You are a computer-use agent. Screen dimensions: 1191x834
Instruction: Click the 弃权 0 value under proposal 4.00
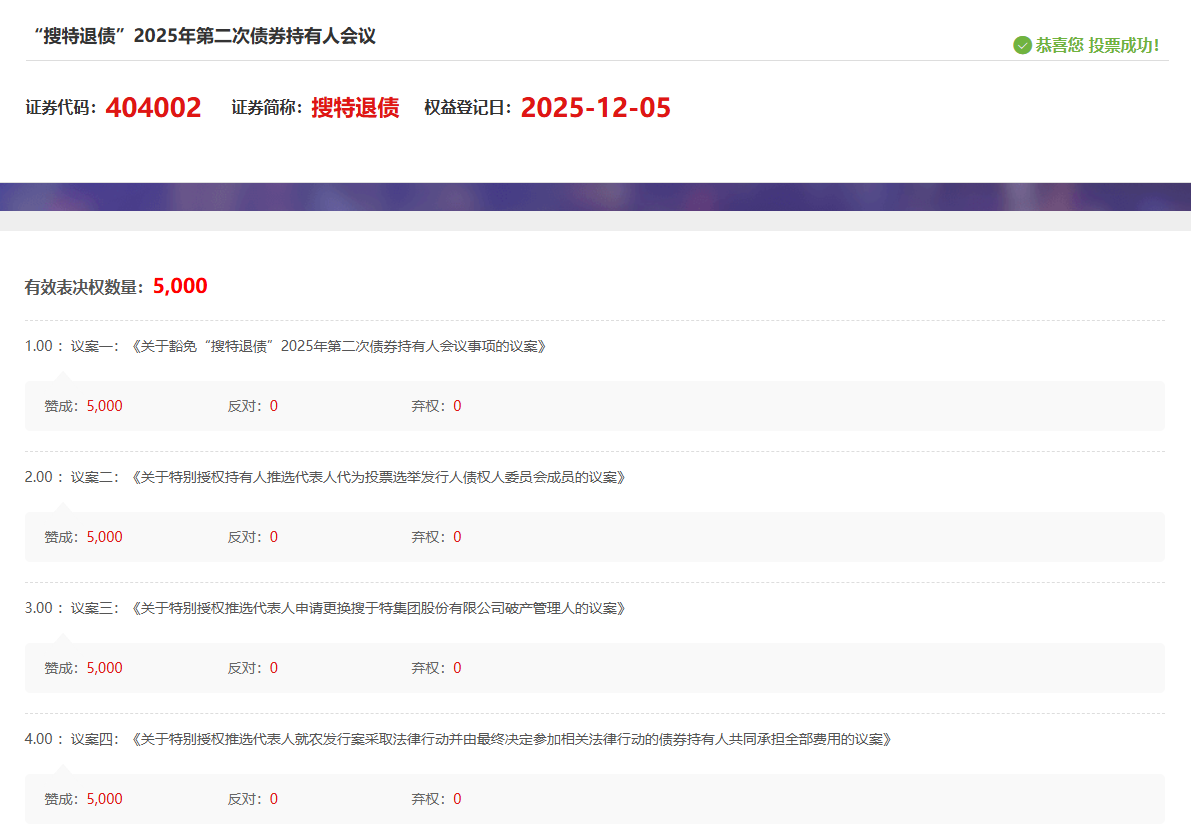(x=457, y=799)
